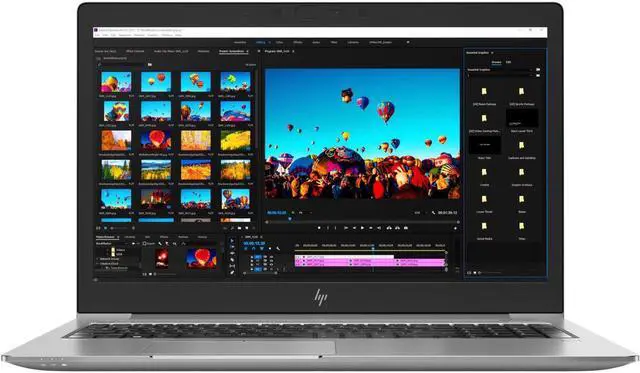640x373 pixels.
Task: Select the Slip tool
Action: click(232, 266)
